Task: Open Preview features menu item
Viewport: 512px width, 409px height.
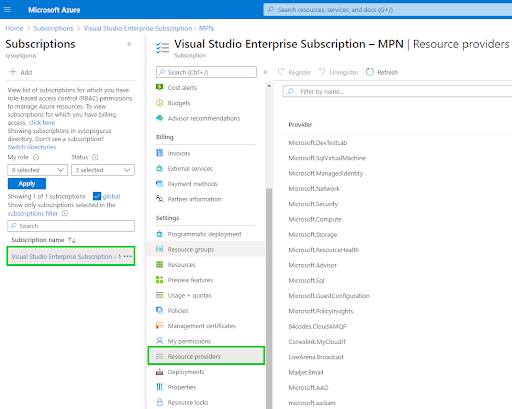Action: [190, 280]
